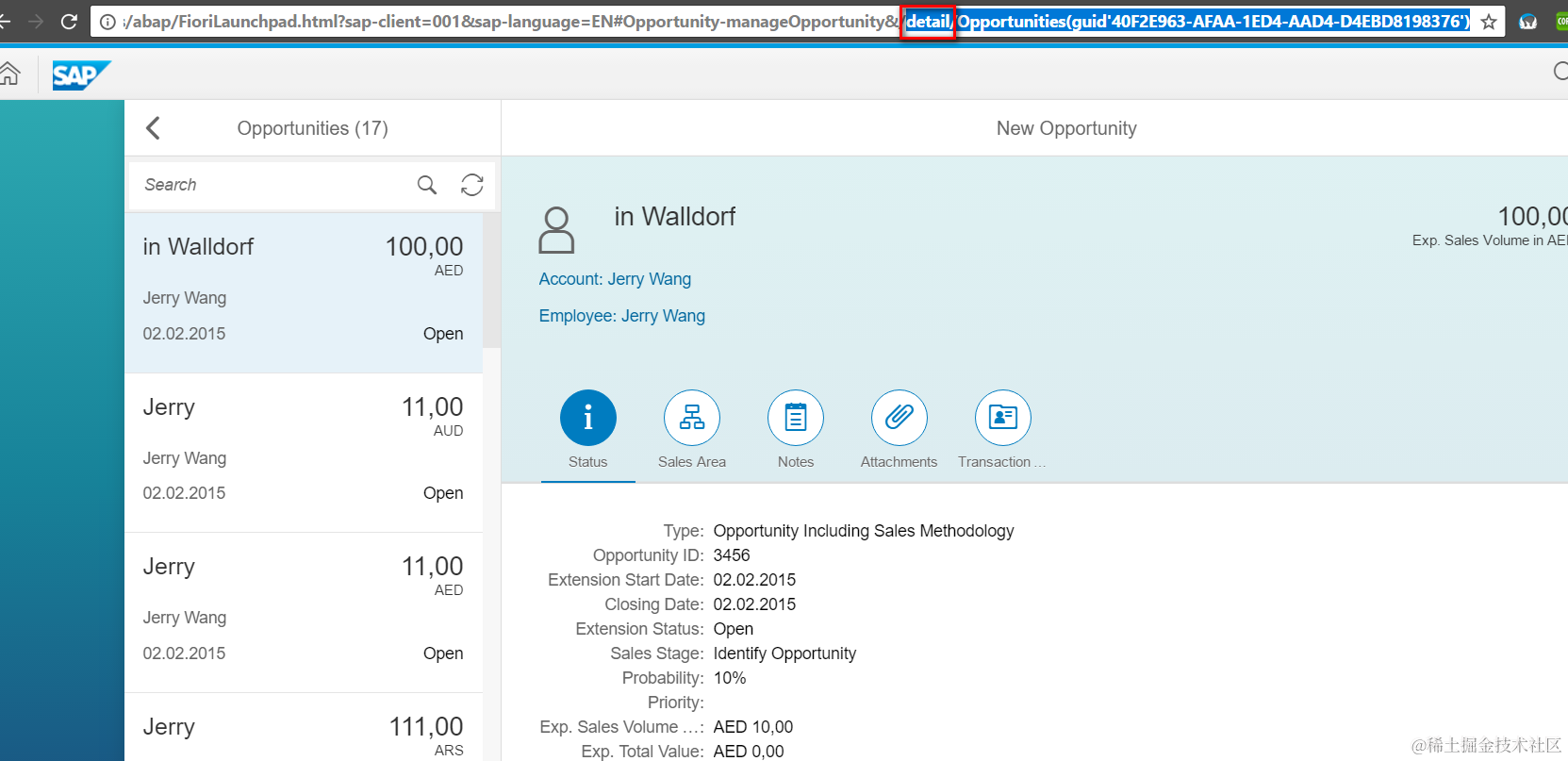The height and width of the screenshot is (761, 1568).
Task: Click the 'New Opportunity' page title
Action: coord(1066,128)
